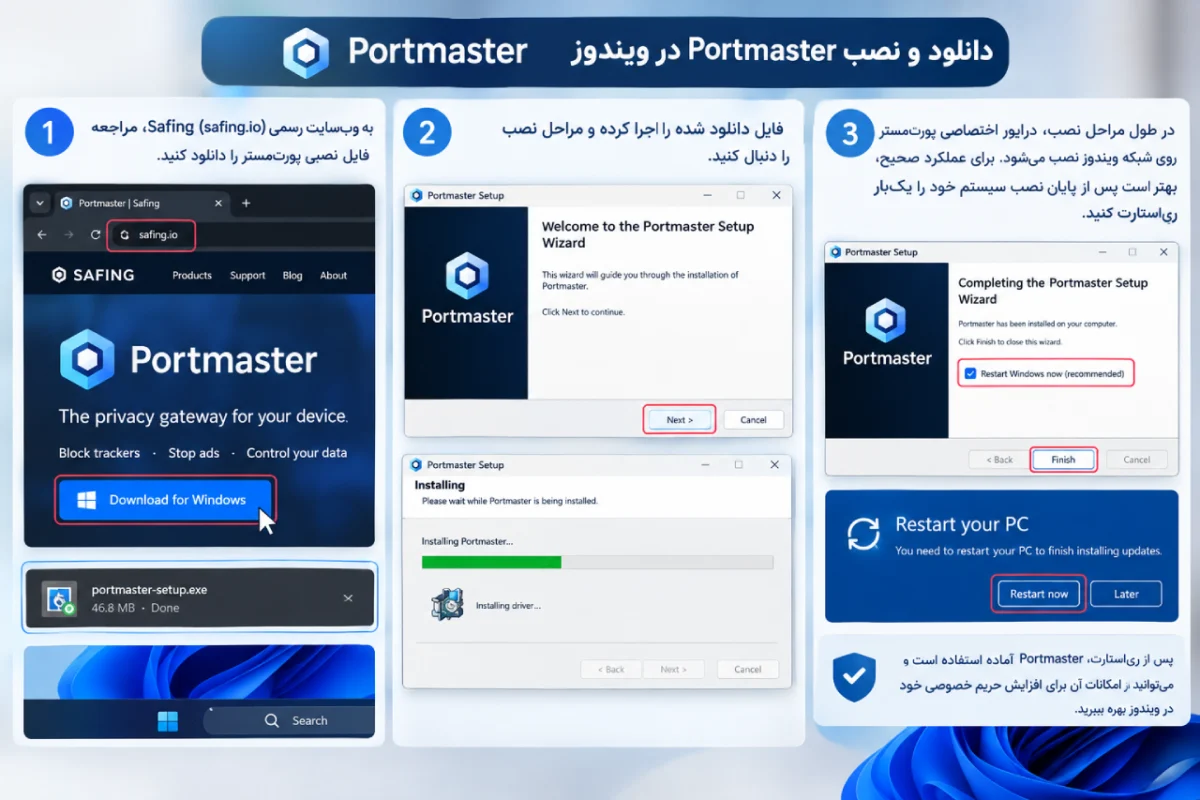Maximize the Welcome Setup wizard window
Viewport: 1200px width, 800px height.
(x=740, y=196)
